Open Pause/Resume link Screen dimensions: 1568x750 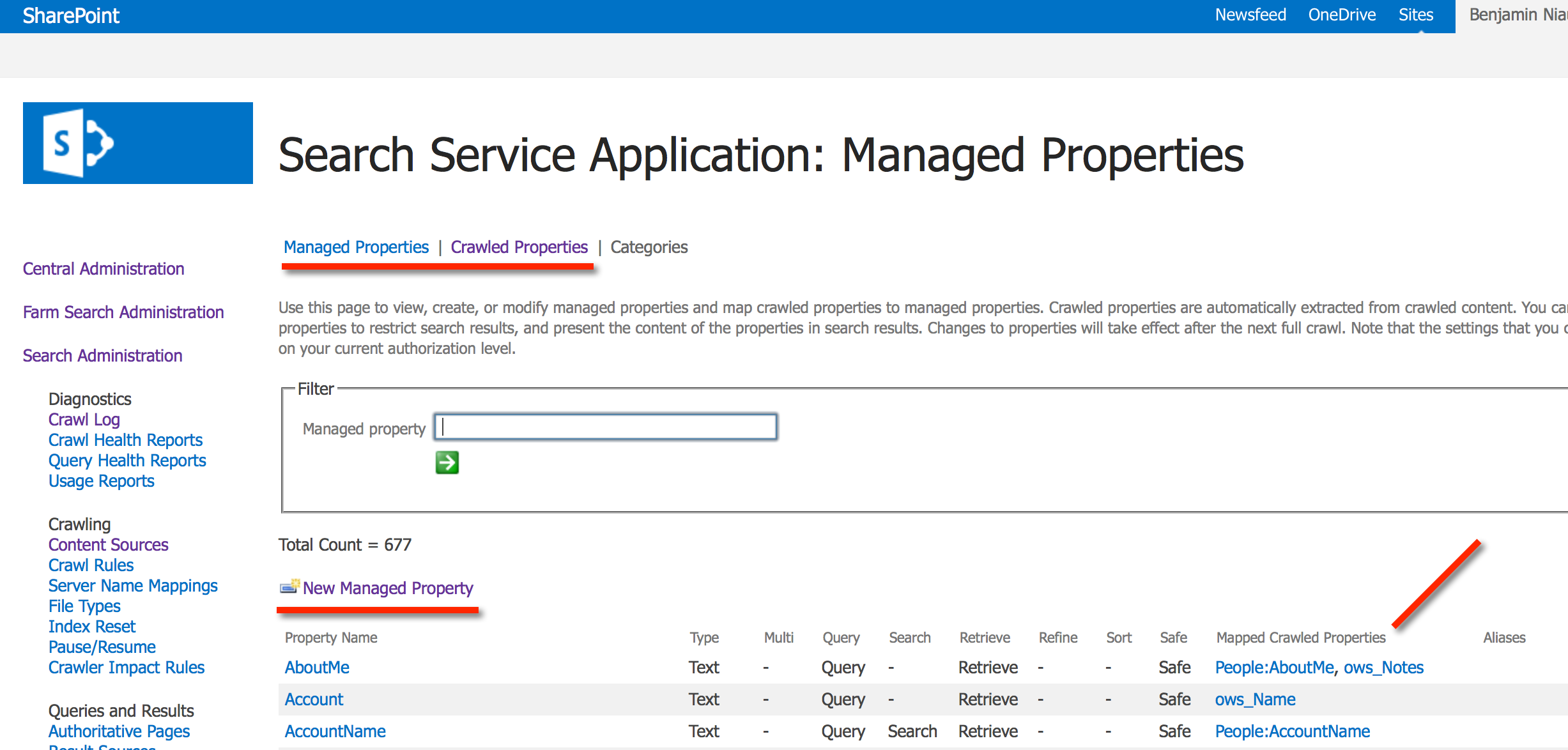tap(102, 647)
